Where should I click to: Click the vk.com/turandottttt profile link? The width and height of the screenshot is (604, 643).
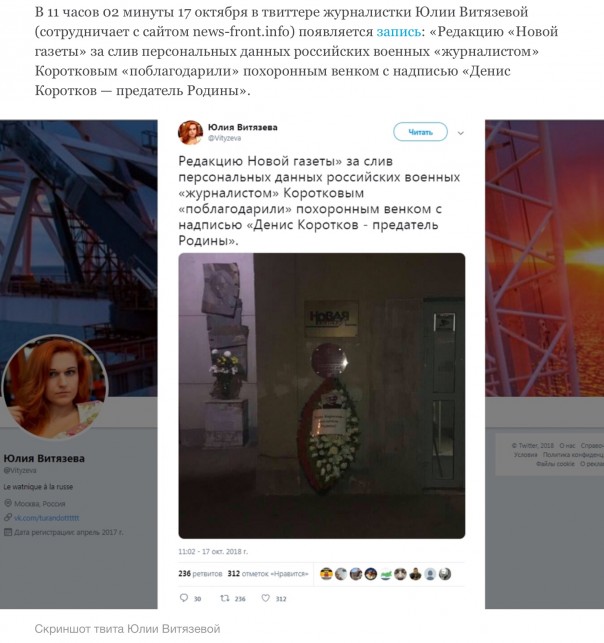[x=46, y=518]
